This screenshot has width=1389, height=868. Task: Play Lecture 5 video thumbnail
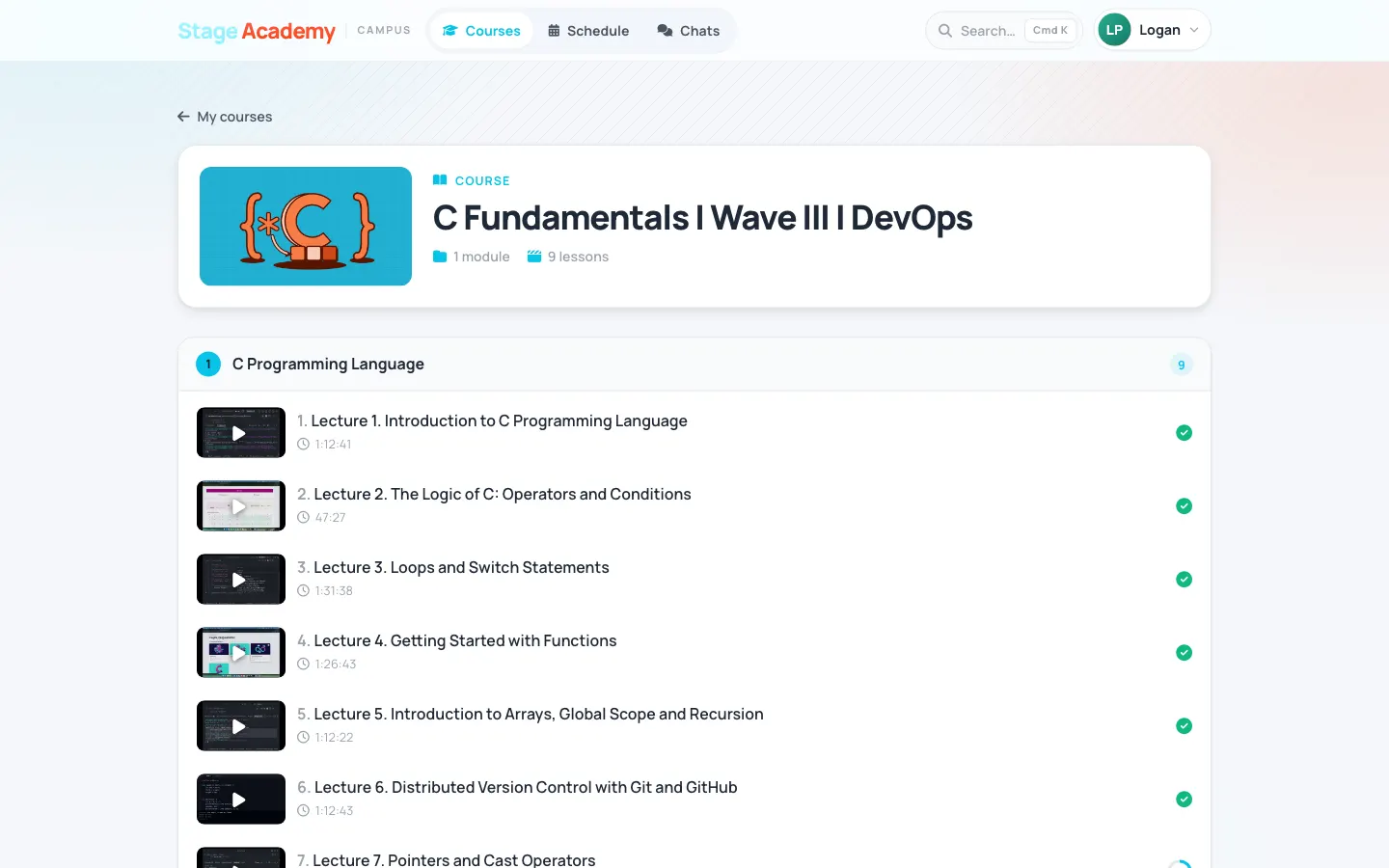(241, 726)
